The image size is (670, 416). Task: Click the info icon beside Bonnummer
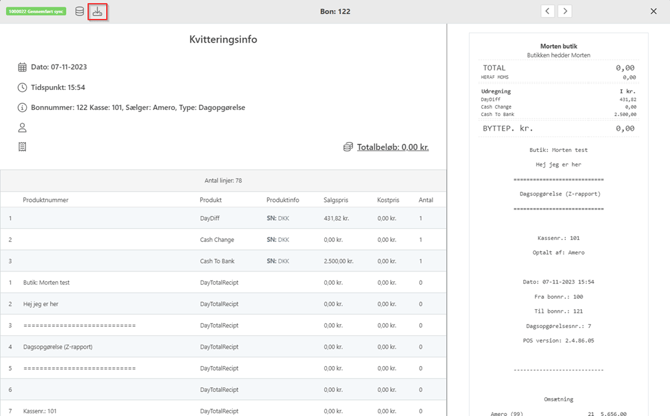click(x=22, y=107)
